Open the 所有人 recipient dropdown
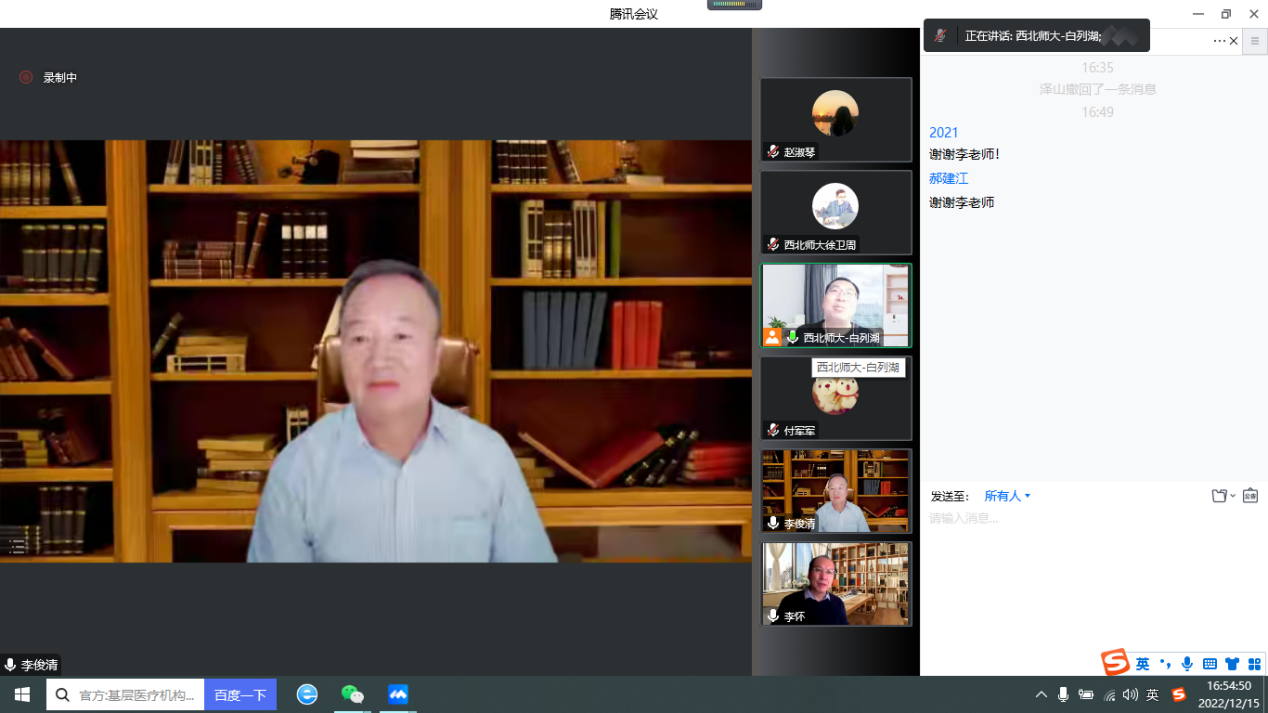This screenshot has height=713, width=1268. [x=1006, y=496]
